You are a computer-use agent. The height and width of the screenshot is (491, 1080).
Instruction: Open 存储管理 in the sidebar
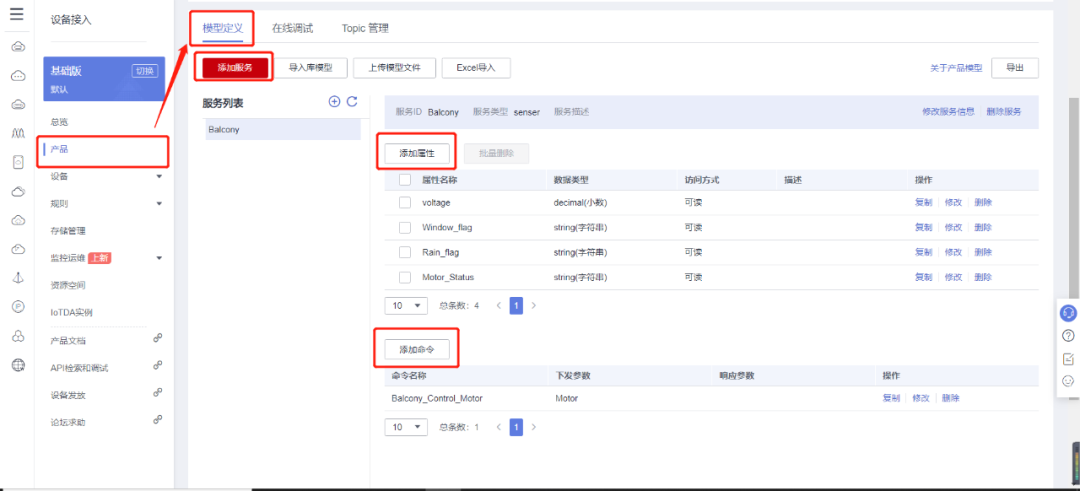(x=68, y=231)
